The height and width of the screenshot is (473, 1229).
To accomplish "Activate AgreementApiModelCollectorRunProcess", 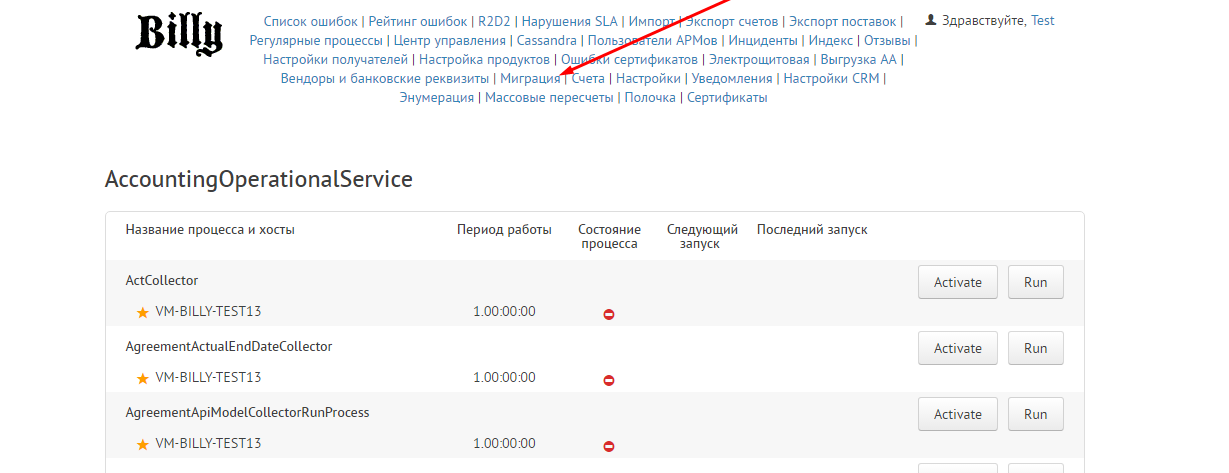I will [958, 414].
